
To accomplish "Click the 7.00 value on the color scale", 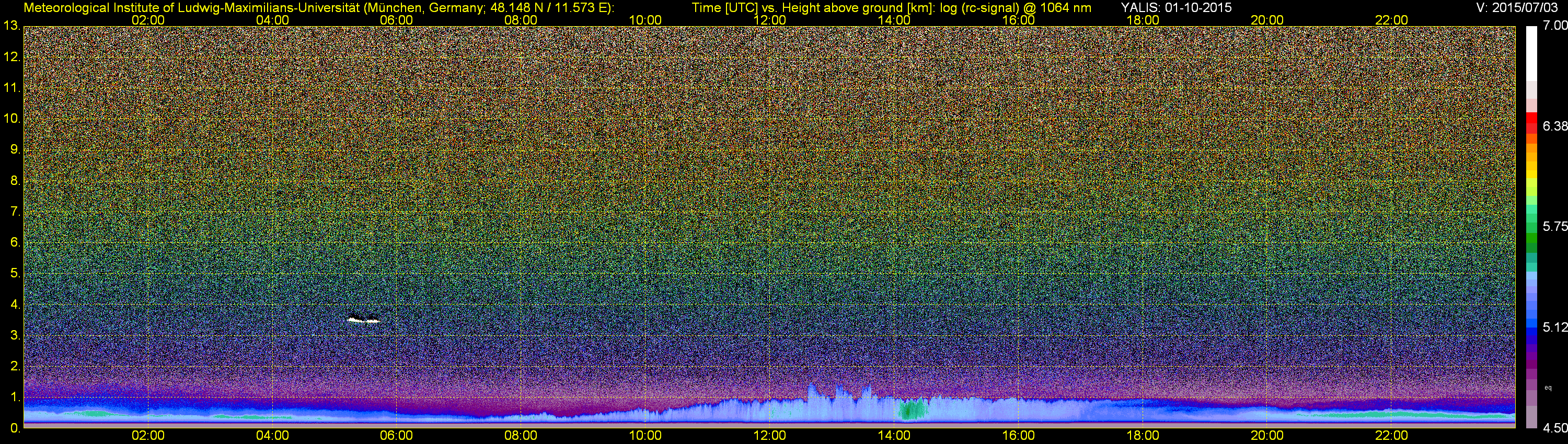I will [x=1555, y=26].
